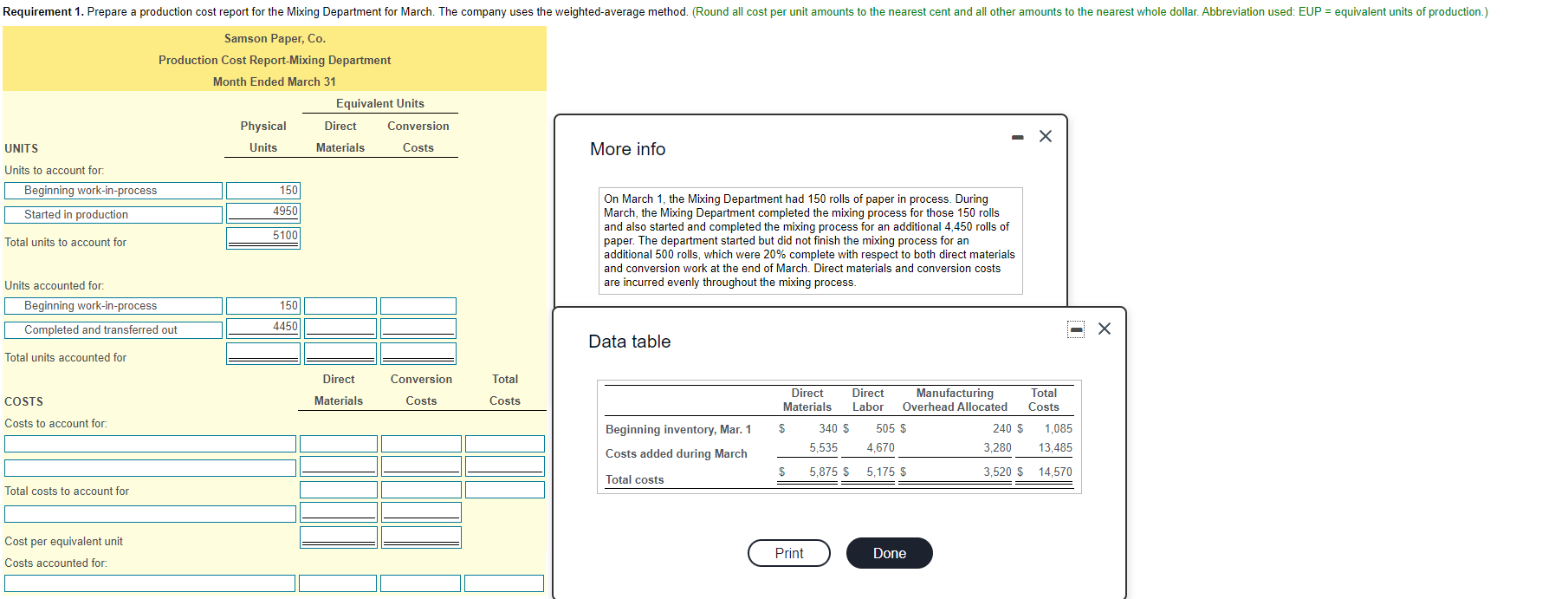
Task: Edit the 5100 total units field
Action: [x=263, y=238]
